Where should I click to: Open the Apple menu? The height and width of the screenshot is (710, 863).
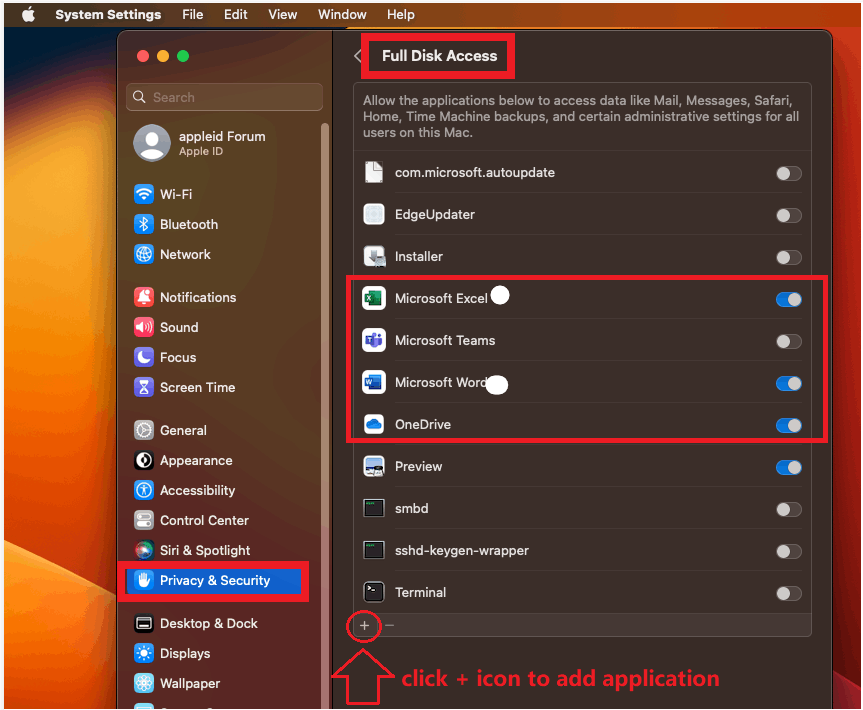click(29, 14)
